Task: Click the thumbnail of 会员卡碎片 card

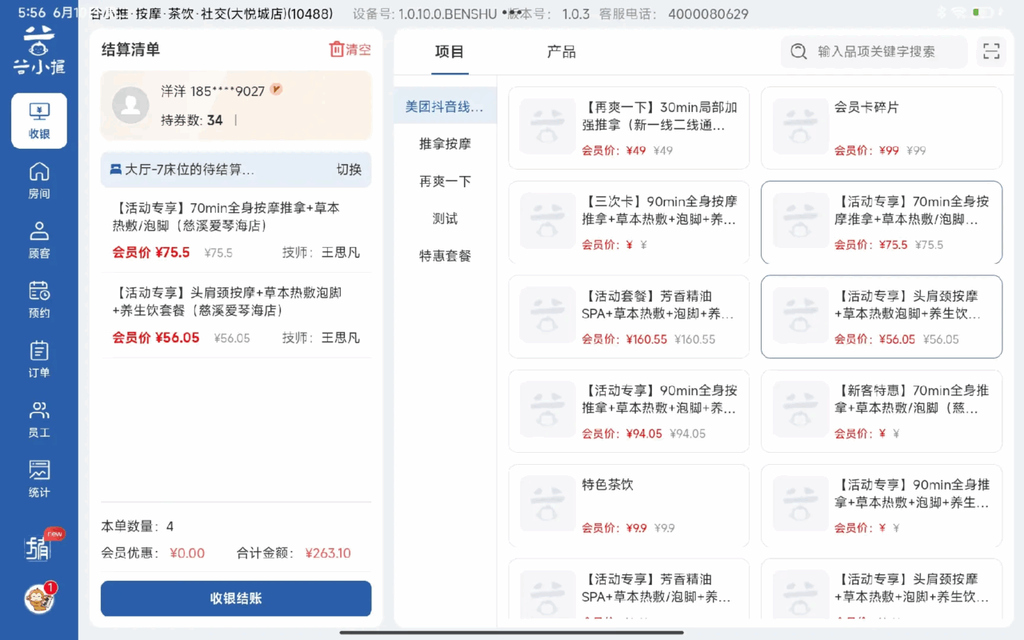Action: click(800, 126)
